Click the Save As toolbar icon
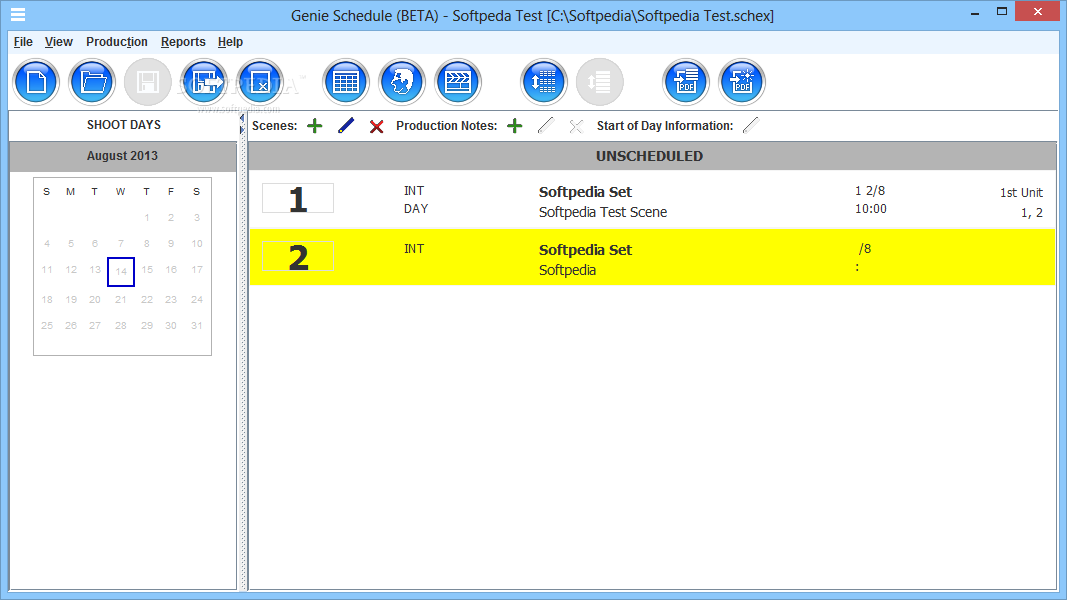Image resolution: width=1067 pixels, height=600 pixels. click(x=203, y=82)
